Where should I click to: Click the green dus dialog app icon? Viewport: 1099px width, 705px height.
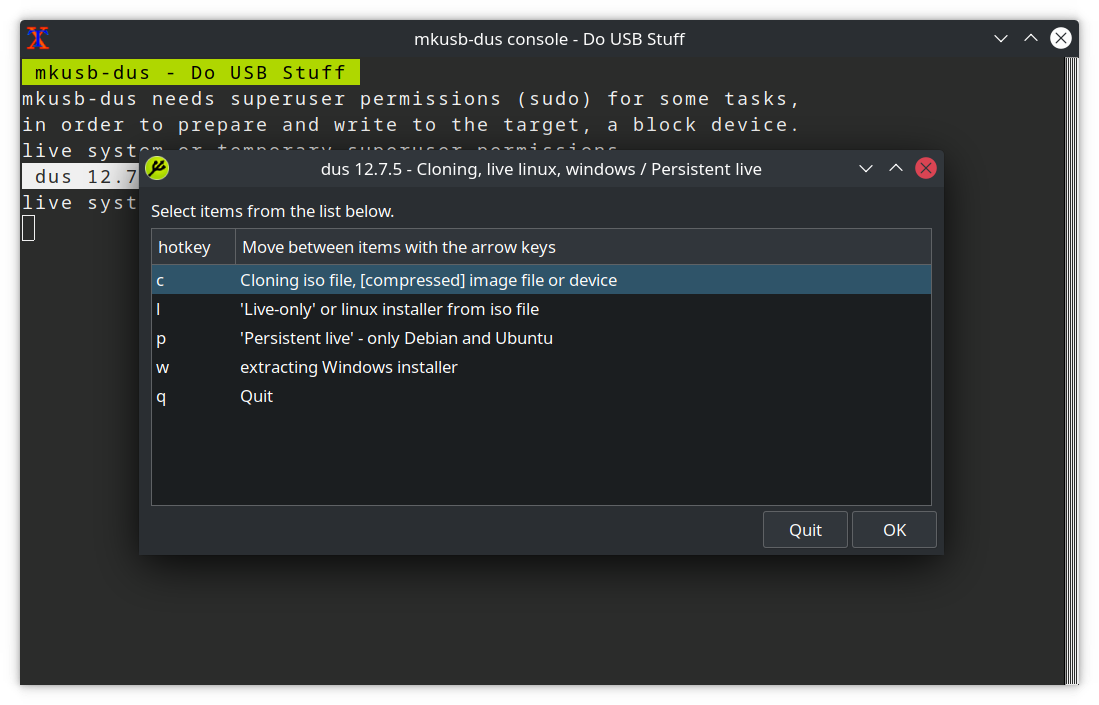157,168
